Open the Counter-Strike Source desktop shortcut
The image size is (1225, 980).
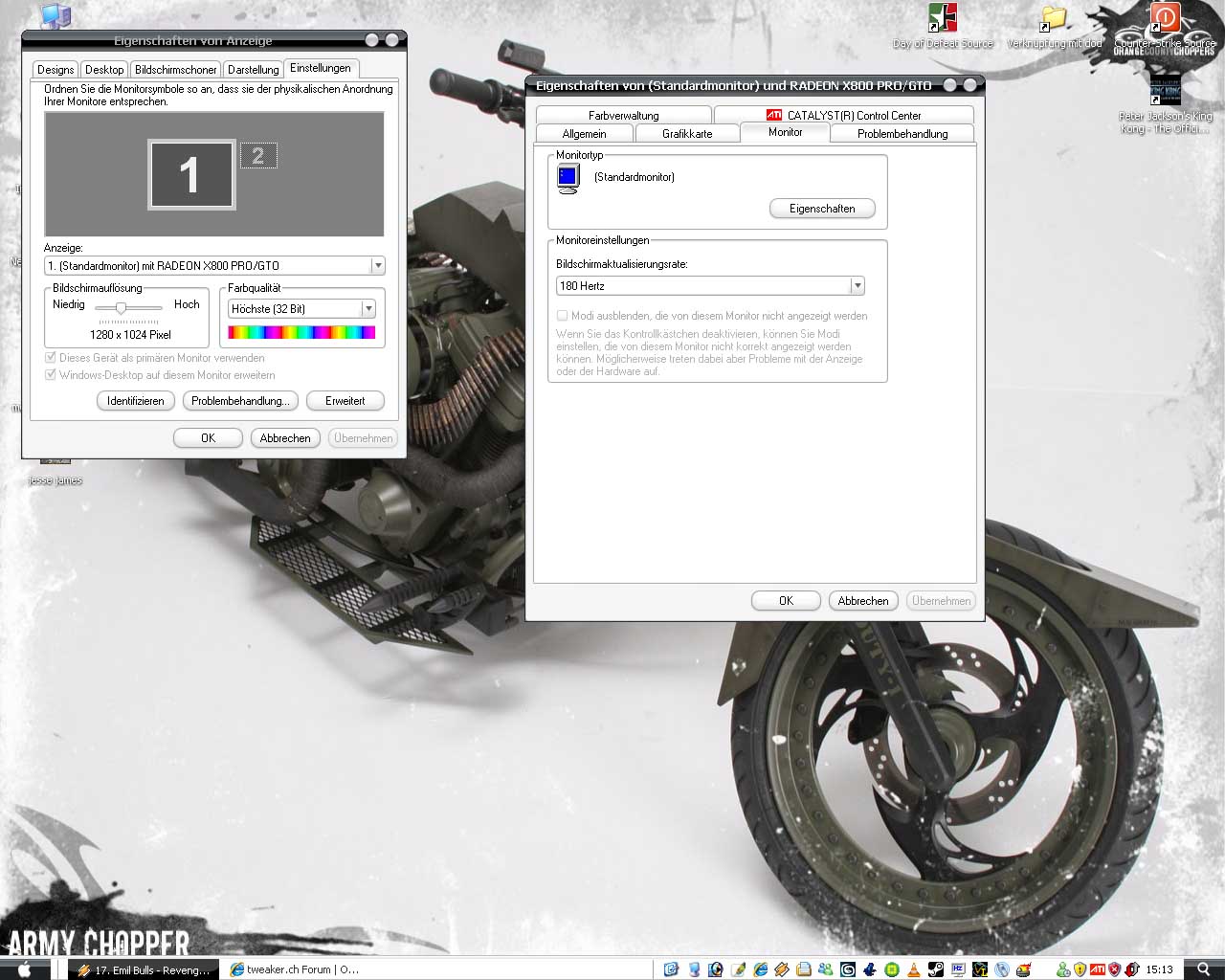tap(1165, 19)
